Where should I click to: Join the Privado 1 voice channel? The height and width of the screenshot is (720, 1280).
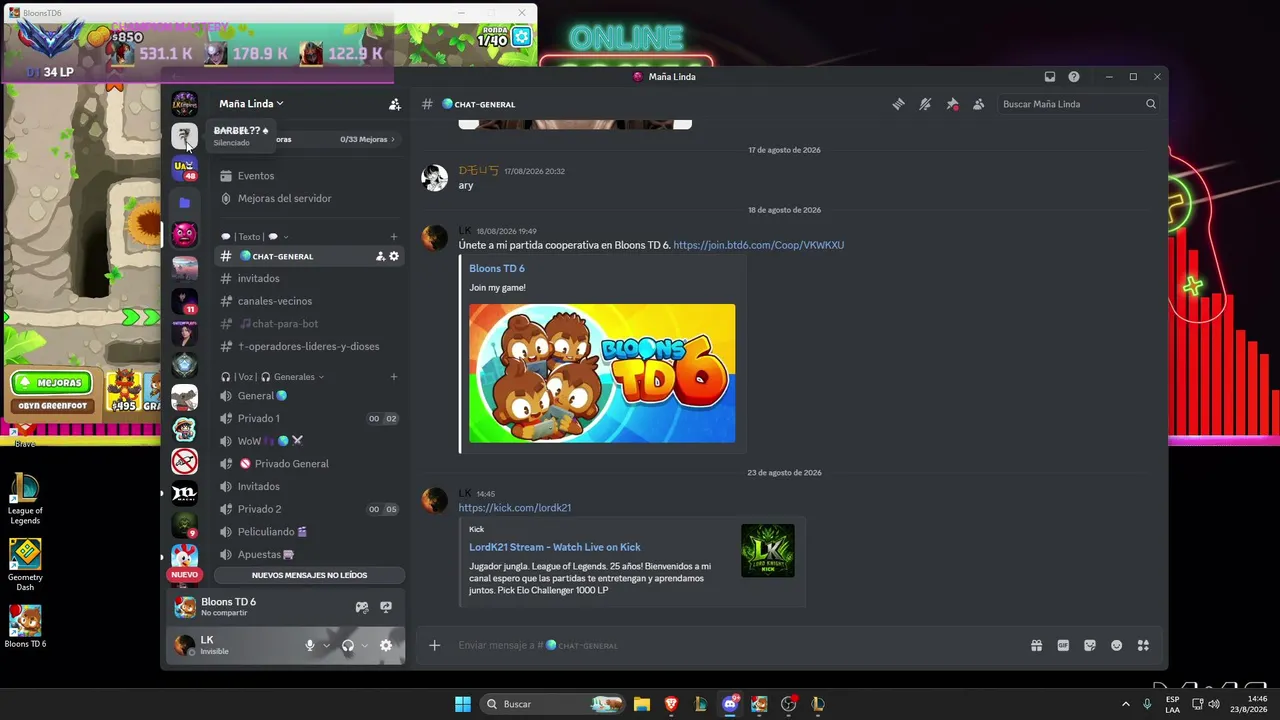[x=310, y=418]
